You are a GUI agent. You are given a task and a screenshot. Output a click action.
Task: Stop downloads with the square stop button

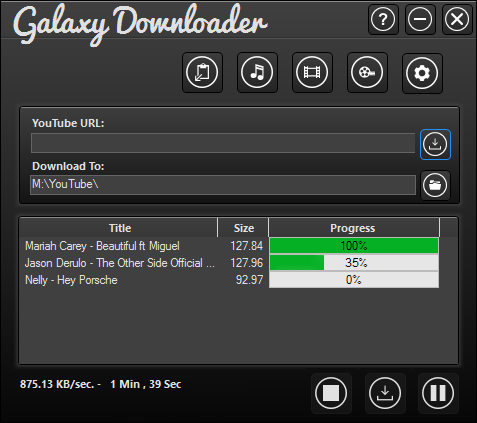pos(331,393)
